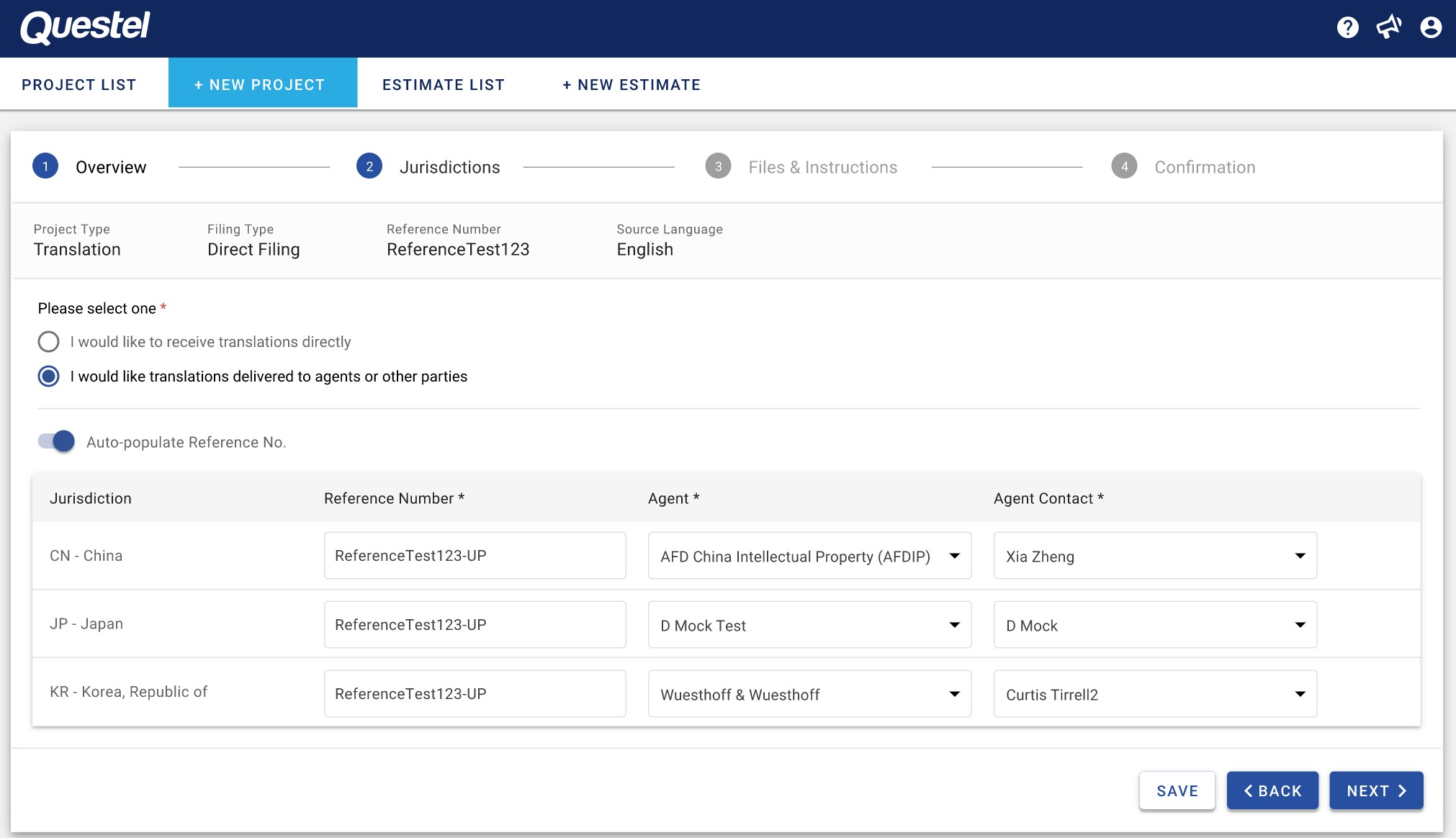Click step 4 Confirmation circle
This screenshot has width=1456, height=838.
(x=1124, y=166)
